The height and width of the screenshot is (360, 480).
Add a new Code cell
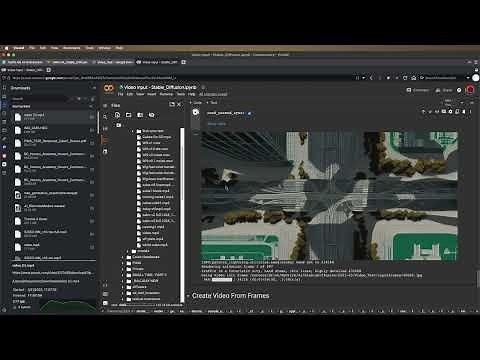coord(196,103)
